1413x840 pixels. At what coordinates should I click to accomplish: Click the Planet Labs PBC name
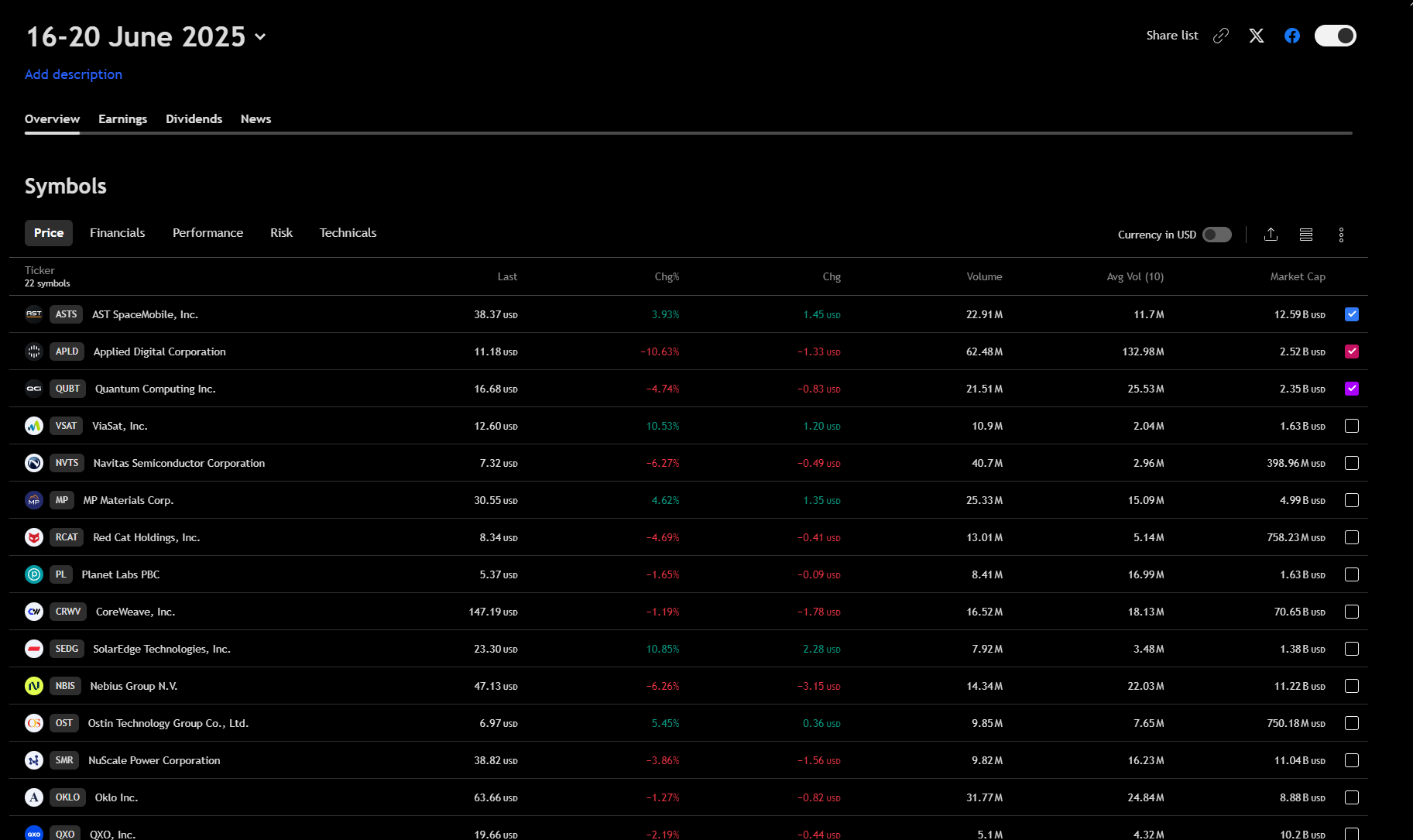(x=121, y=574)
